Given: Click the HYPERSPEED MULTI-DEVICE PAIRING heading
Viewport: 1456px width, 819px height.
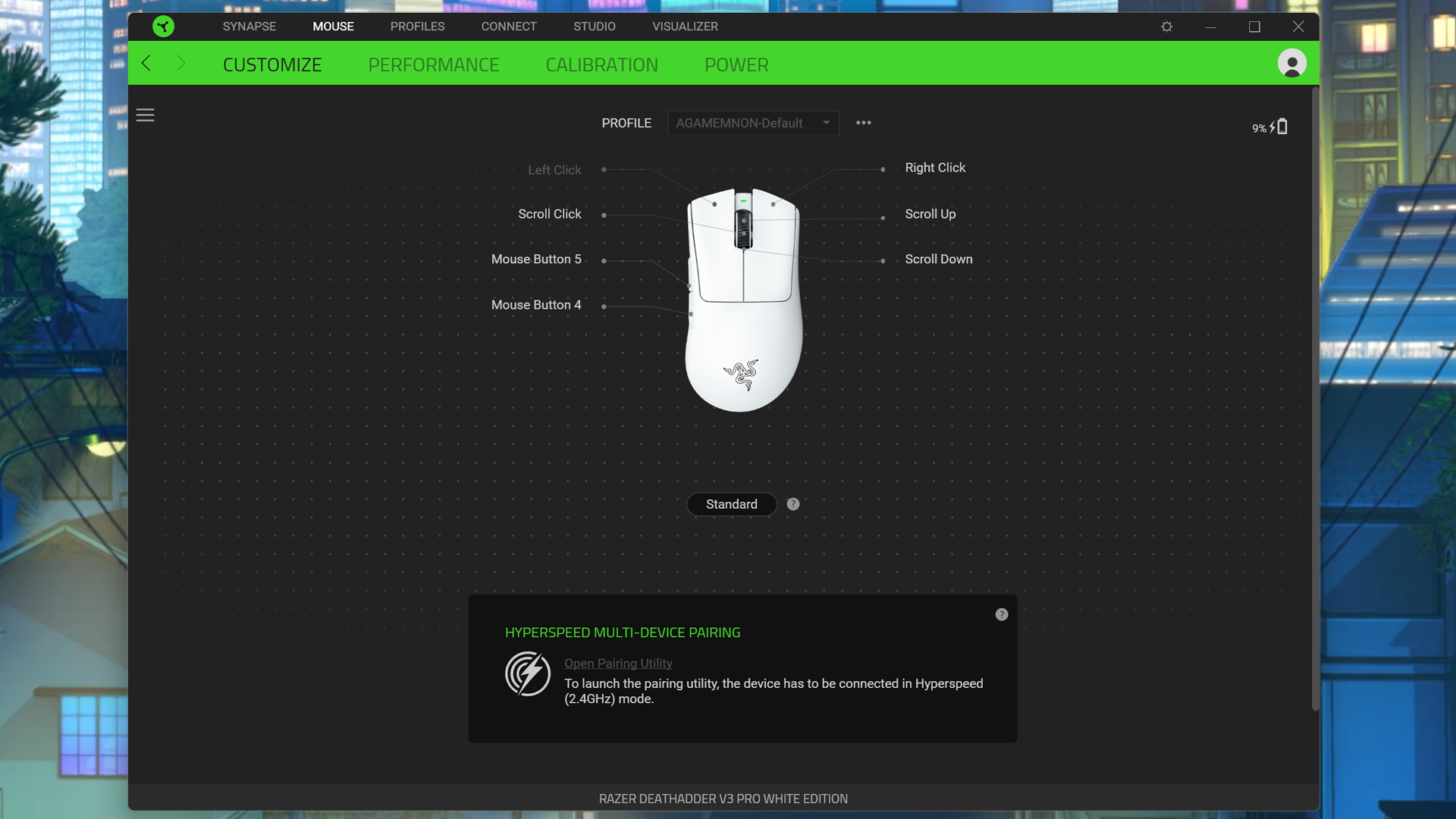Looking at the screenshot, I should point(623,632).
